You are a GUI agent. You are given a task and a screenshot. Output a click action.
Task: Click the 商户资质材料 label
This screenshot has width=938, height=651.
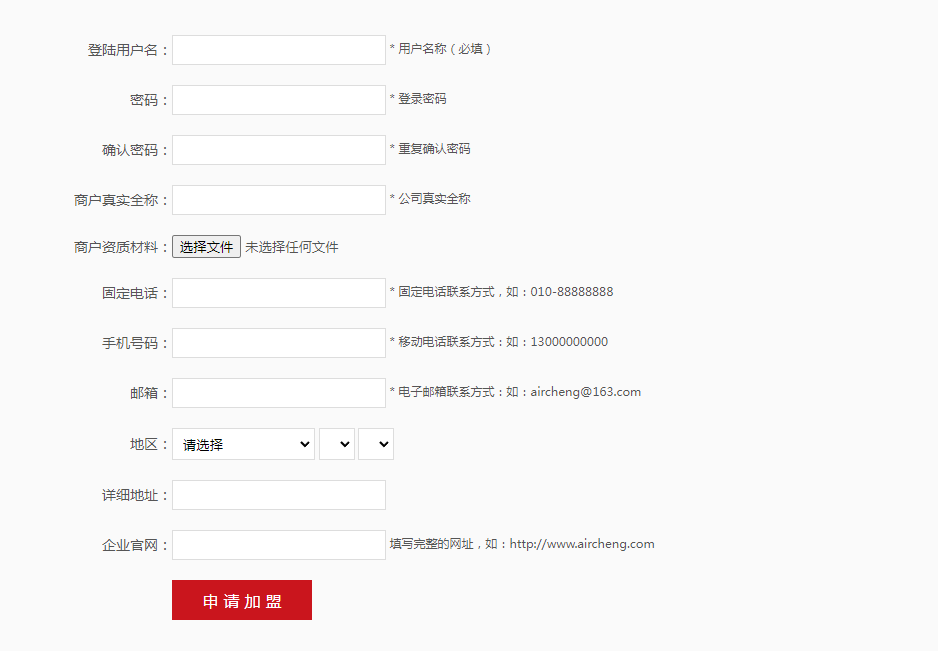121,247
